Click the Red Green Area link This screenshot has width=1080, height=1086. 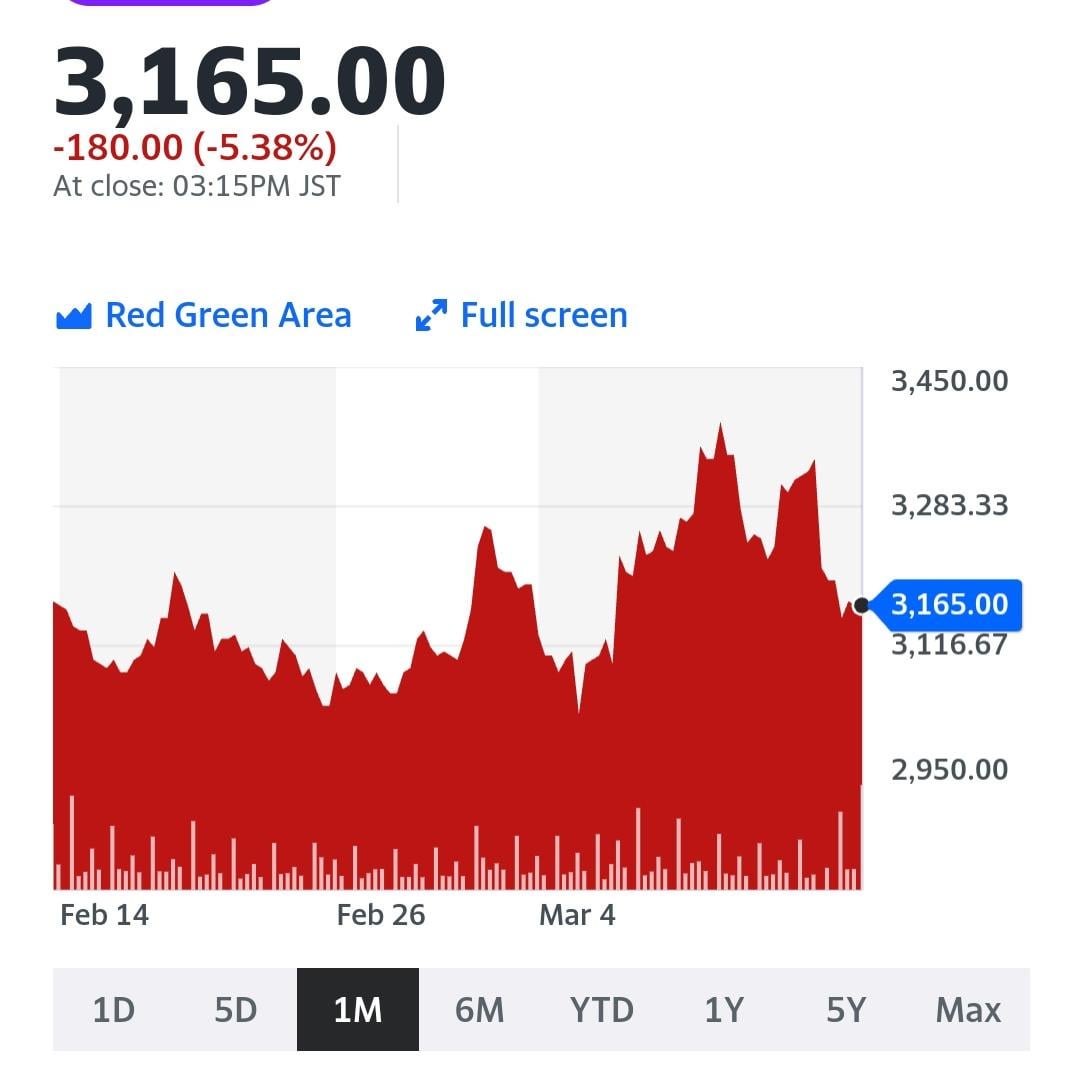[x=228, y=315]
